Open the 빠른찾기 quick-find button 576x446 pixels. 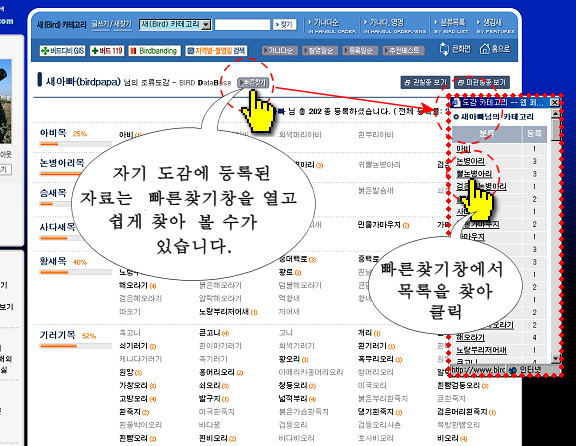coord(253,83)
